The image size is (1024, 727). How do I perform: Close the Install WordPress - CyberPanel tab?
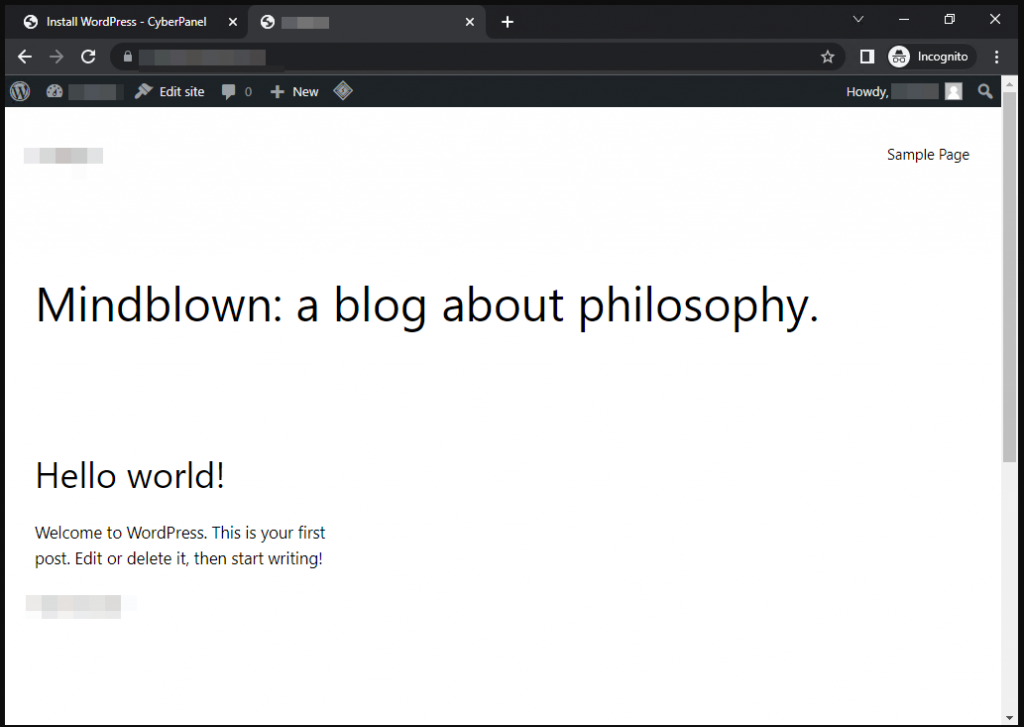232,22
